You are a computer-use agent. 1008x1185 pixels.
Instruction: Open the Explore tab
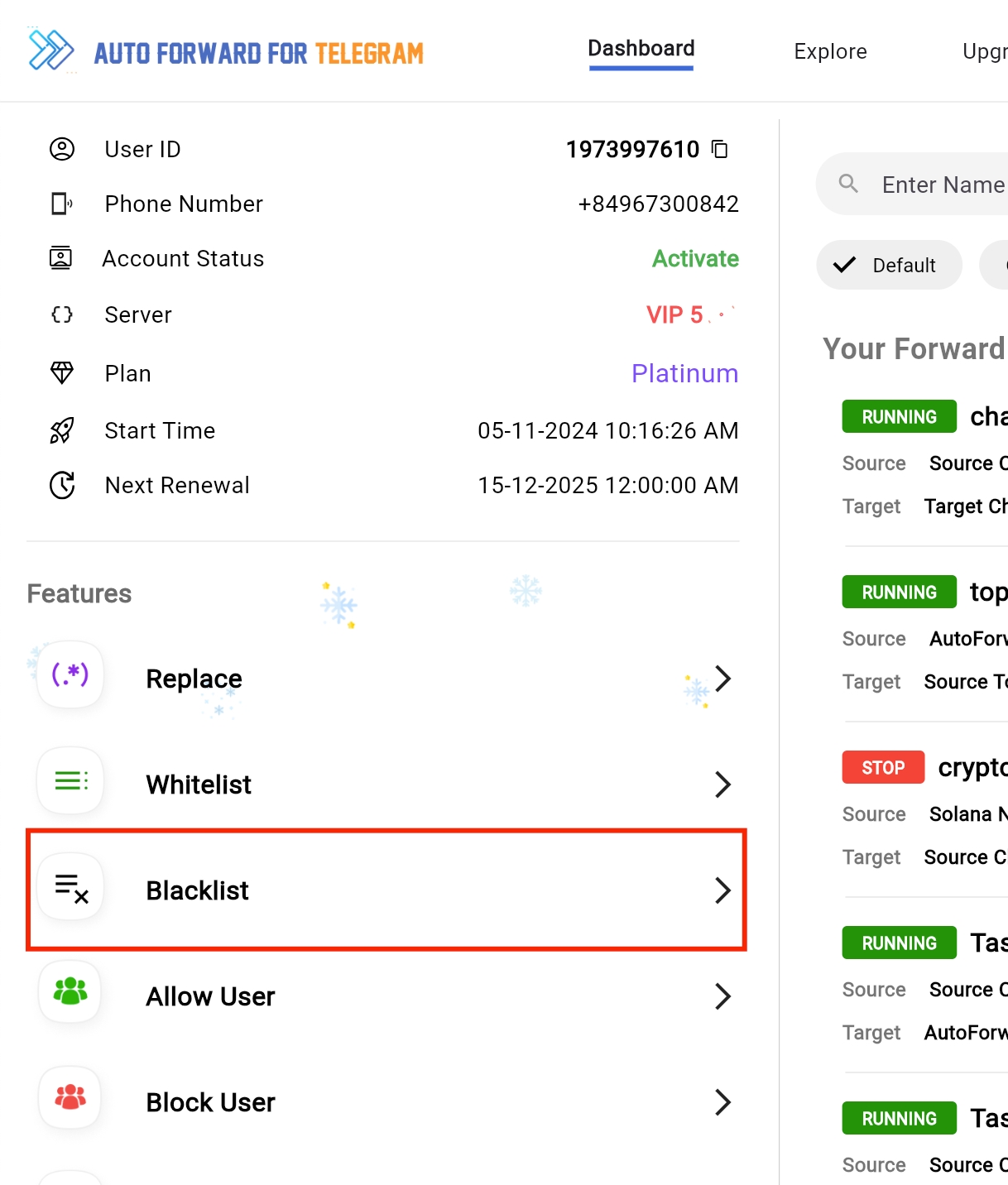point(830,51)
